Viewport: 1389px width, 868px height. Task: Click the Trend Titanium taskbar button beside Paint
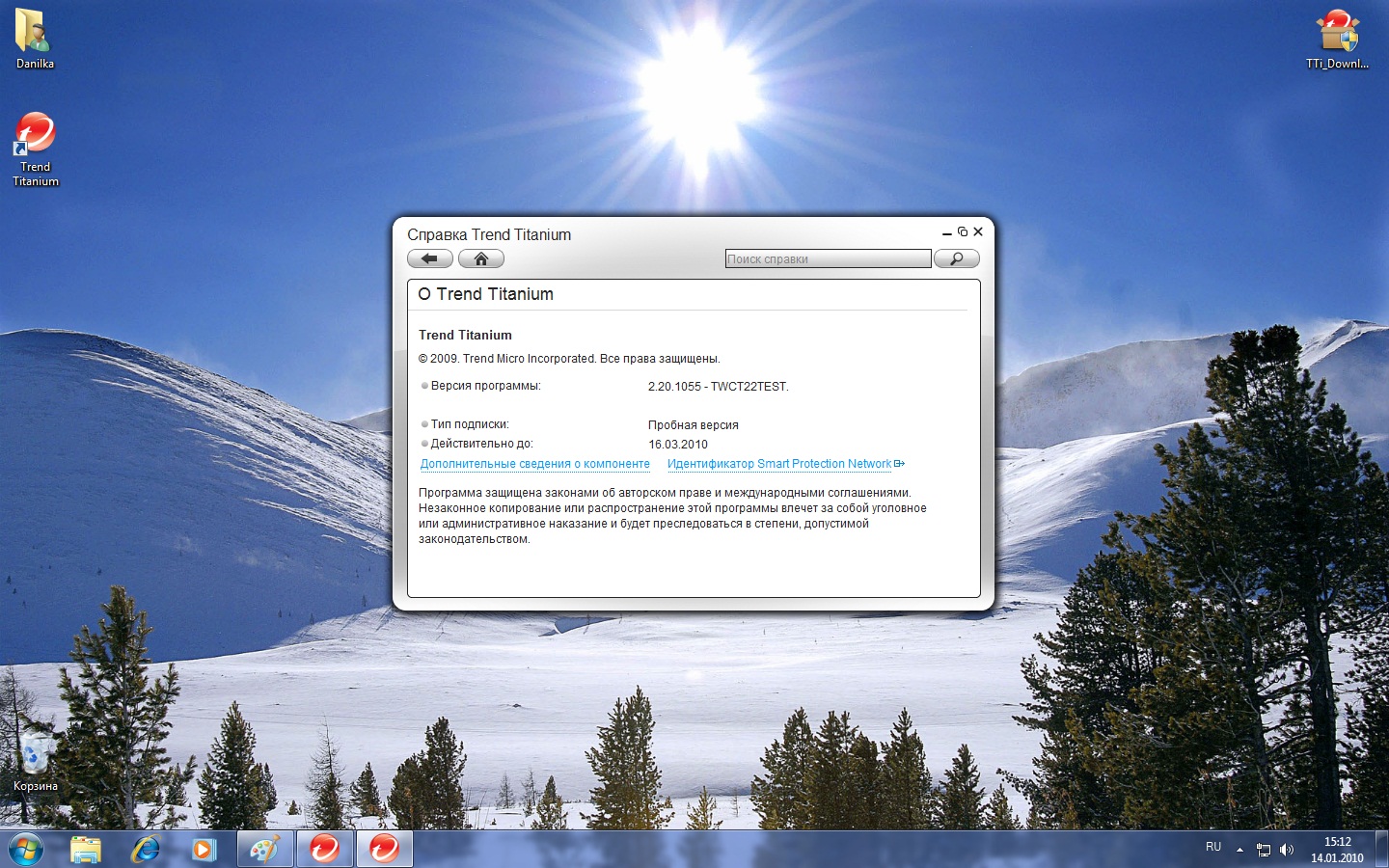[x=325, y=850]
